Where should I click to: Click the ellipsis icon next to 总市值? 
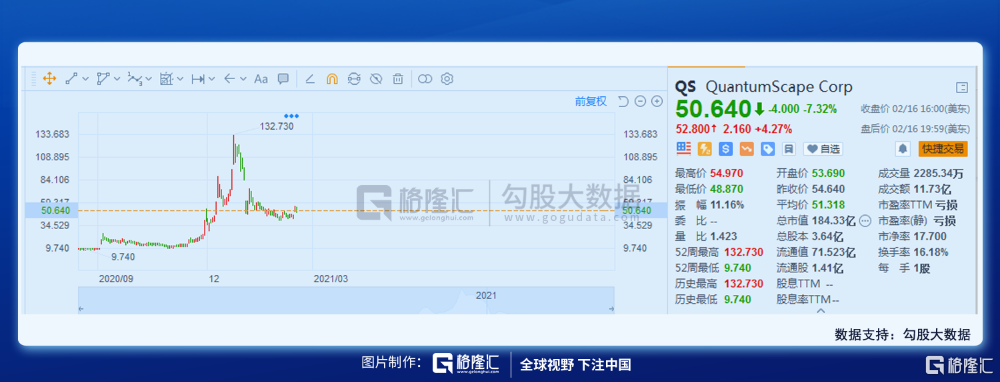[x=865, y=221]
